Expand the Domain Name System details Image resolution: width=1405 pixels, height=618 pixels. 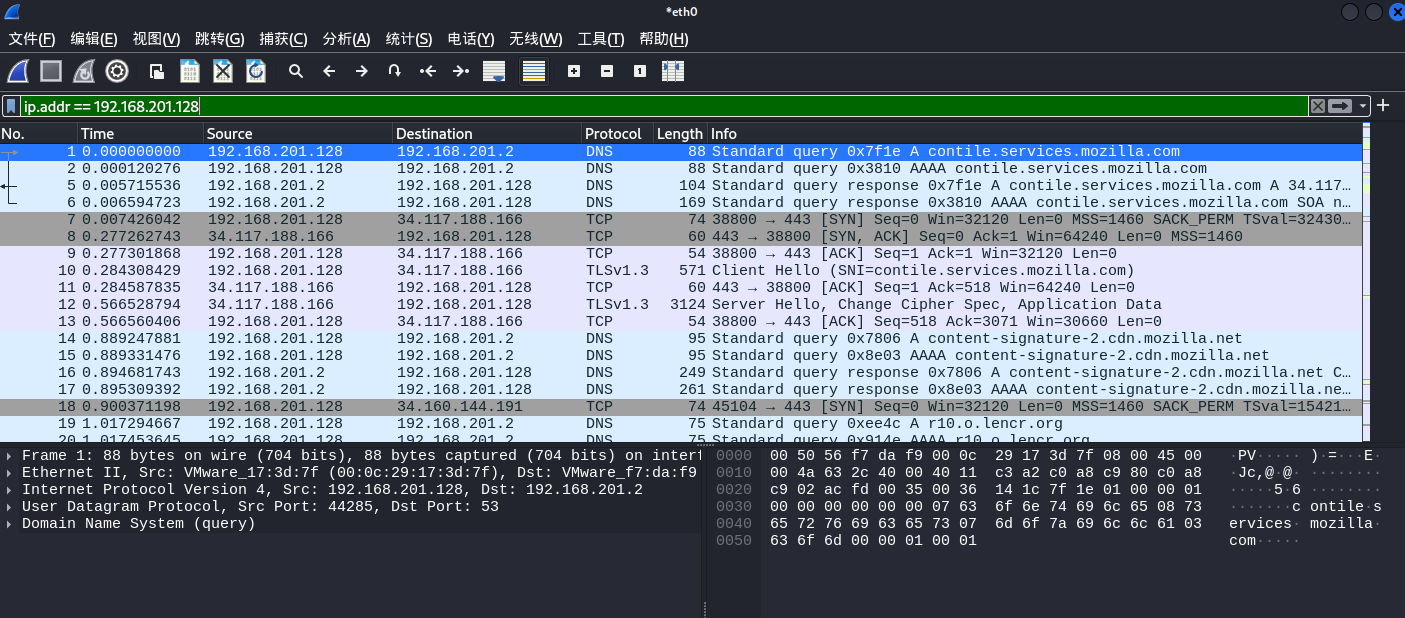(x=10, y=524)
